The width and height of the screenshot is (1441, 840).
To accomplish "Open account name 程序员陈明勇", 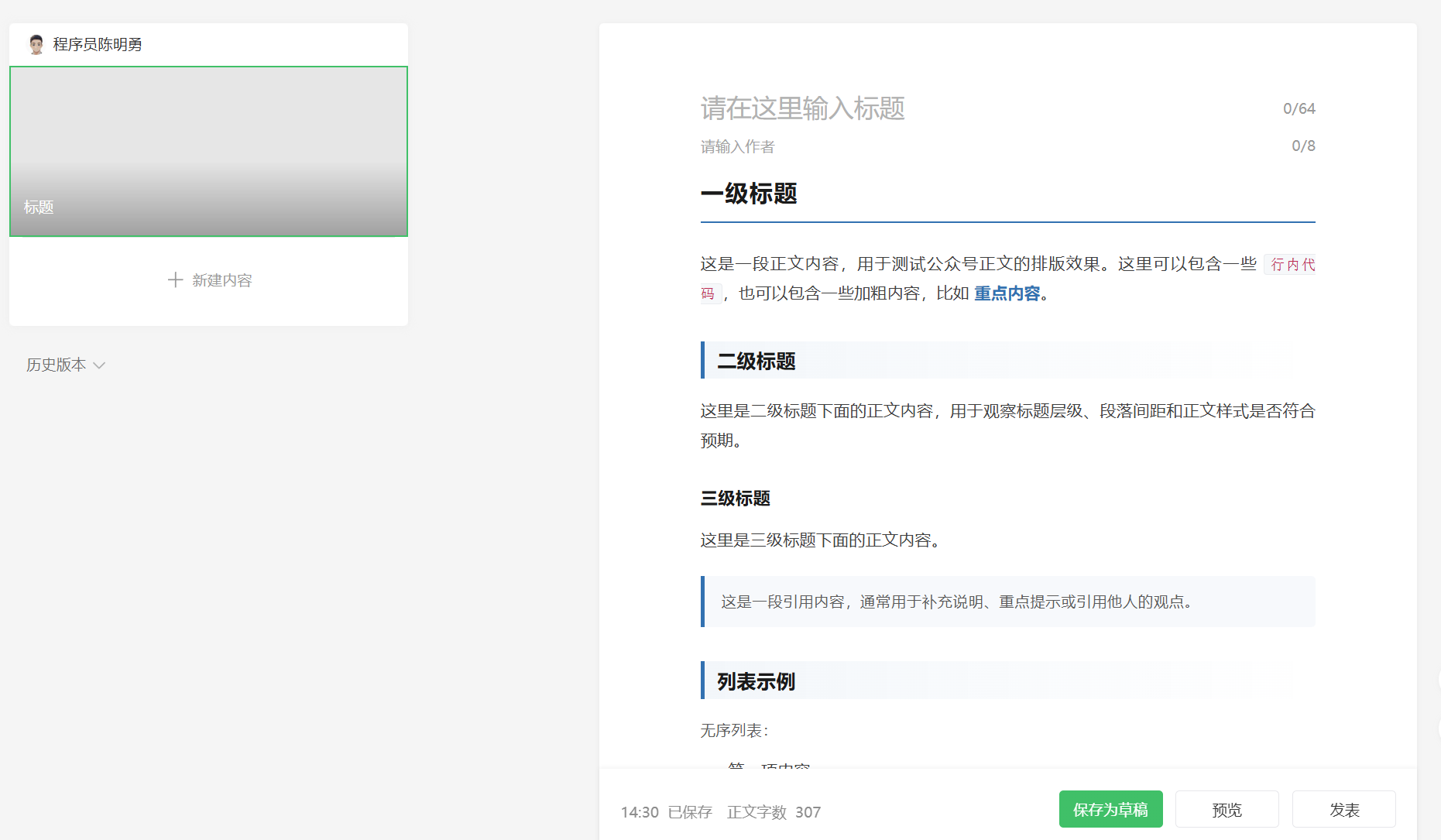I will 98,45.
